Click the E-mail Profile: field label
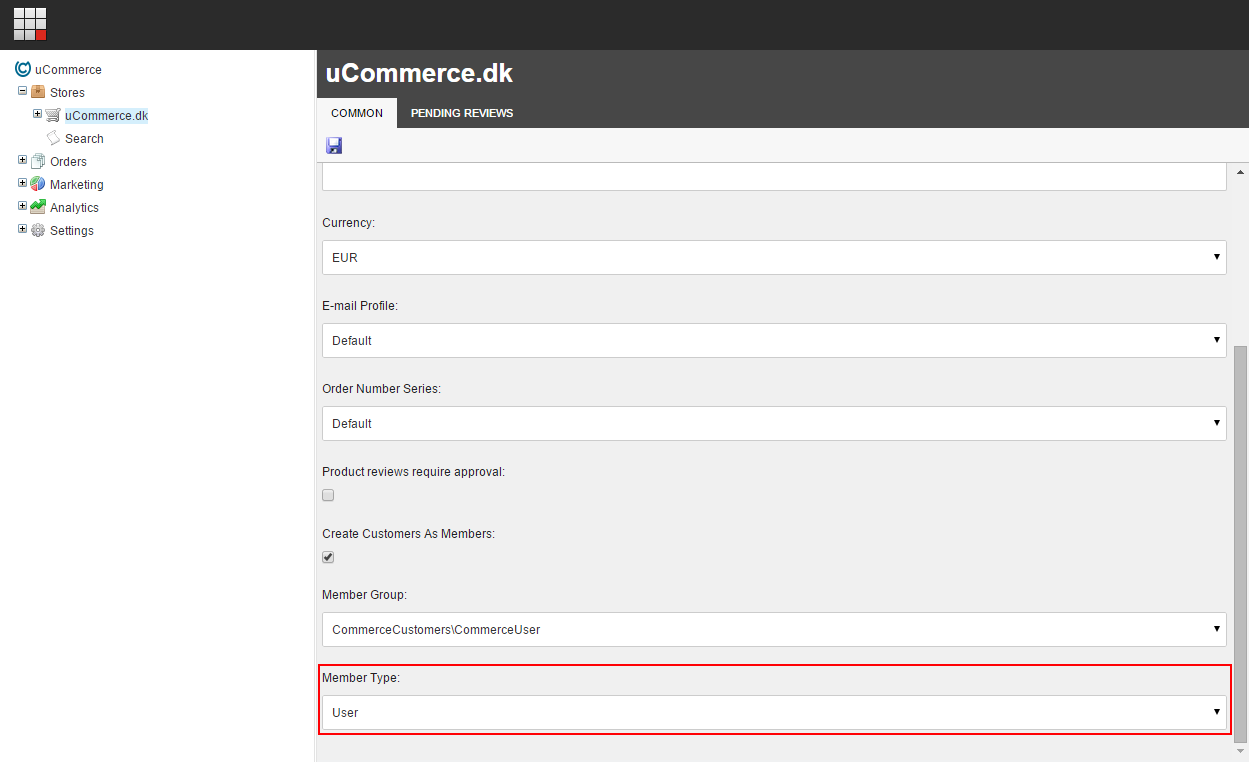Viewport: 1249px width, 762px height. pyautogui.click(x=360, y=306)
